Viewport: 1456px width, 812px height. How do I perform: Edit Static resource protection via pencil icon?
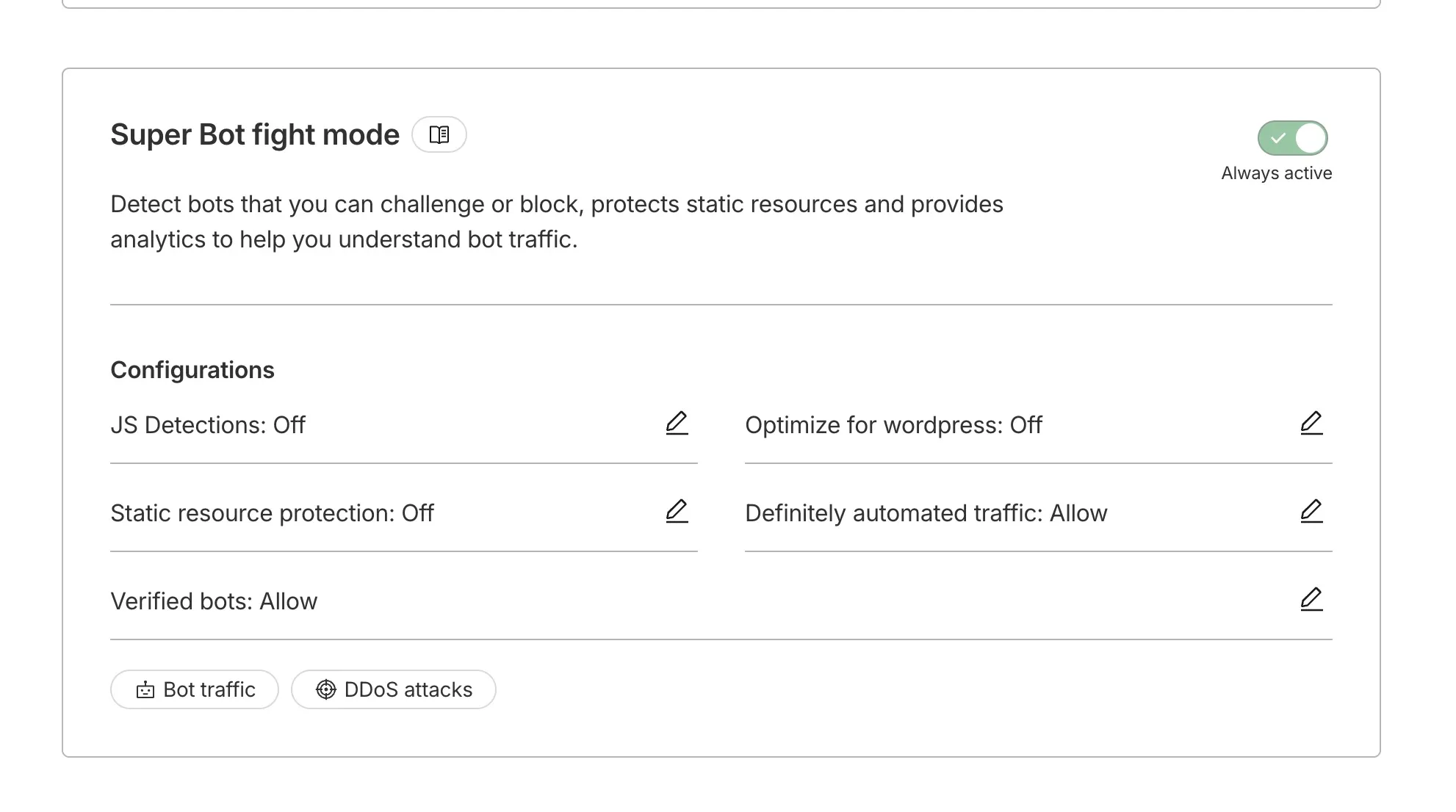pyautogui.click(x=677, y=512)
